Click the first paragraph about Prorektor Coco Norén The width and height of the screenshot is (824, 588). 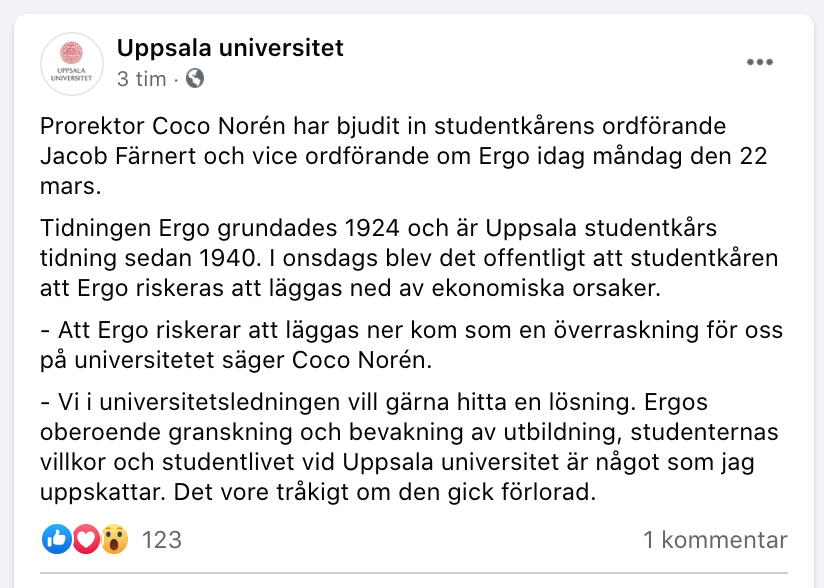point(404,156)
